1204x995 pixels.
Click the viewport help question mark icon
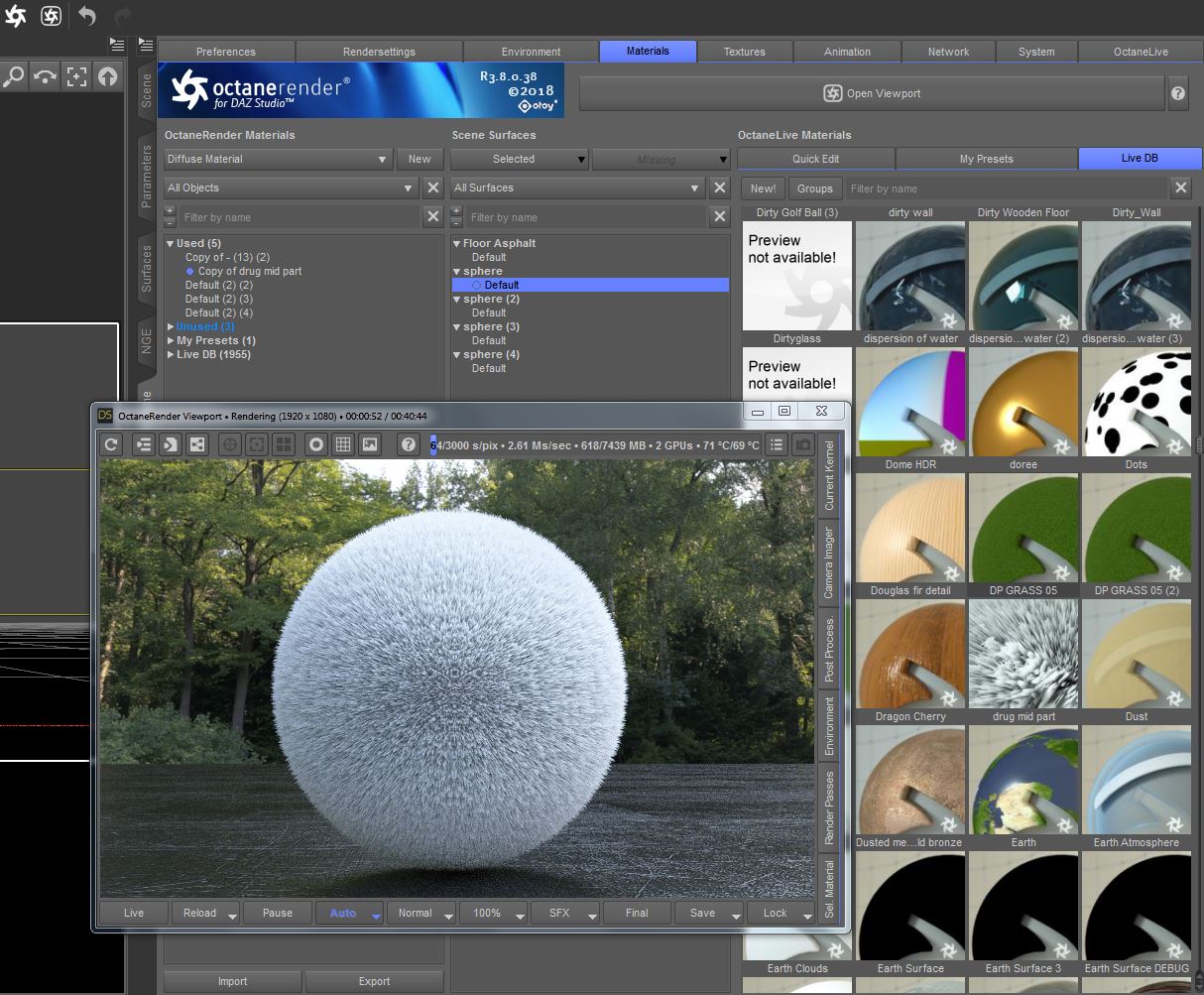click(x=408, y=445)
